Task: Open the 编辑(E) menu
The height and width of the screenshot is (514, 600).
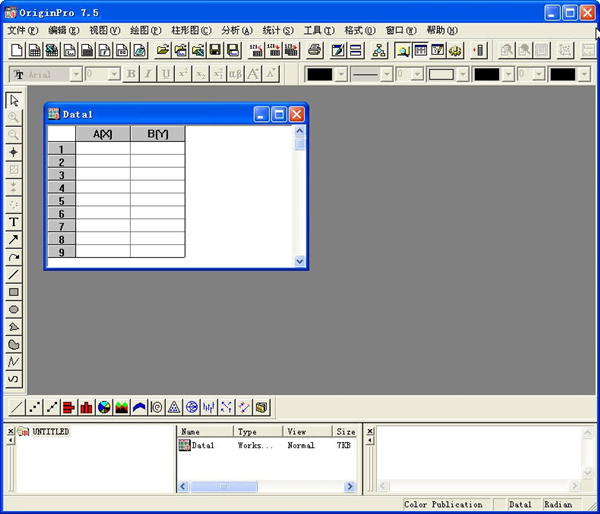Action: 64,30
